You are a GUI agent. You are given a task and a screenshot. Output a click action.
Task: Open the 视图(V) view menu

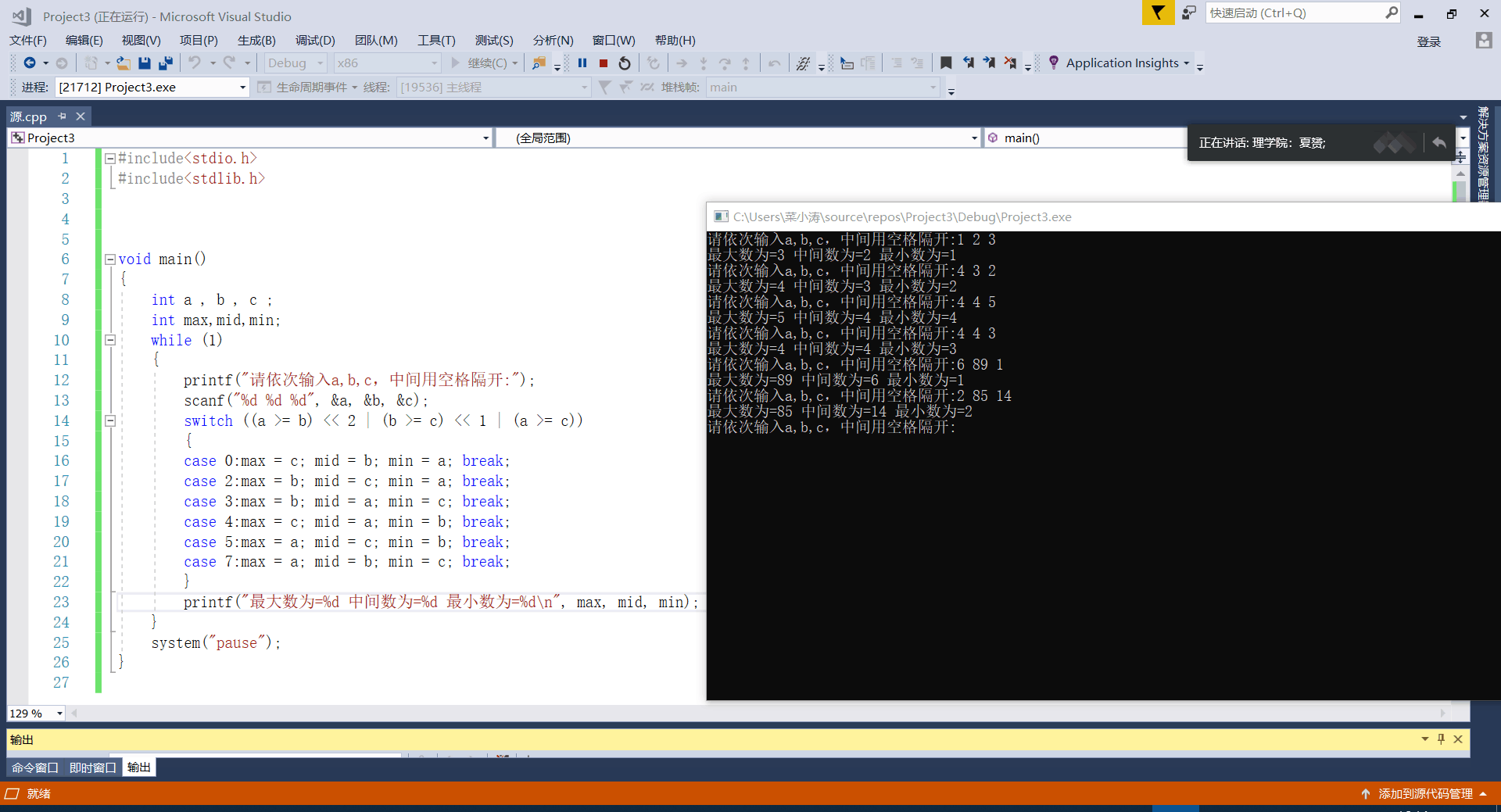coord(141,41)
